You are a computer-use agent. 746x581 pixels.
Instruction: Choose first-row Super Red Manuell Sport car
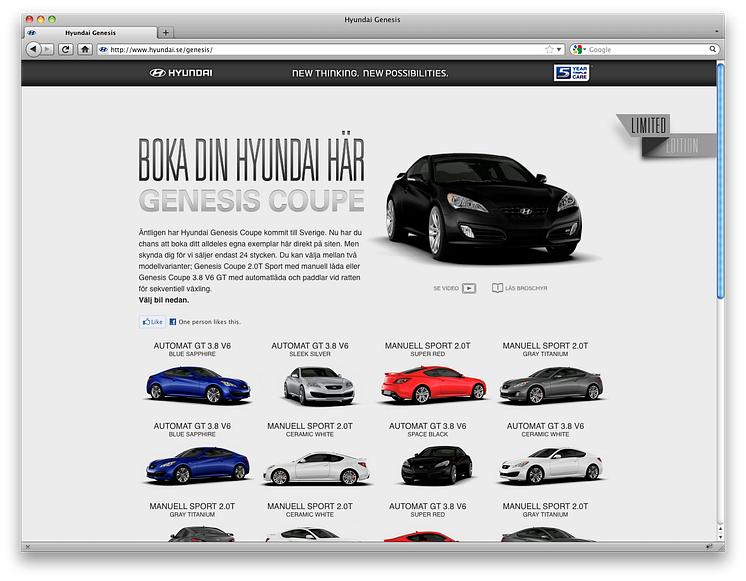pyautogui.click(x=433, y=384)
